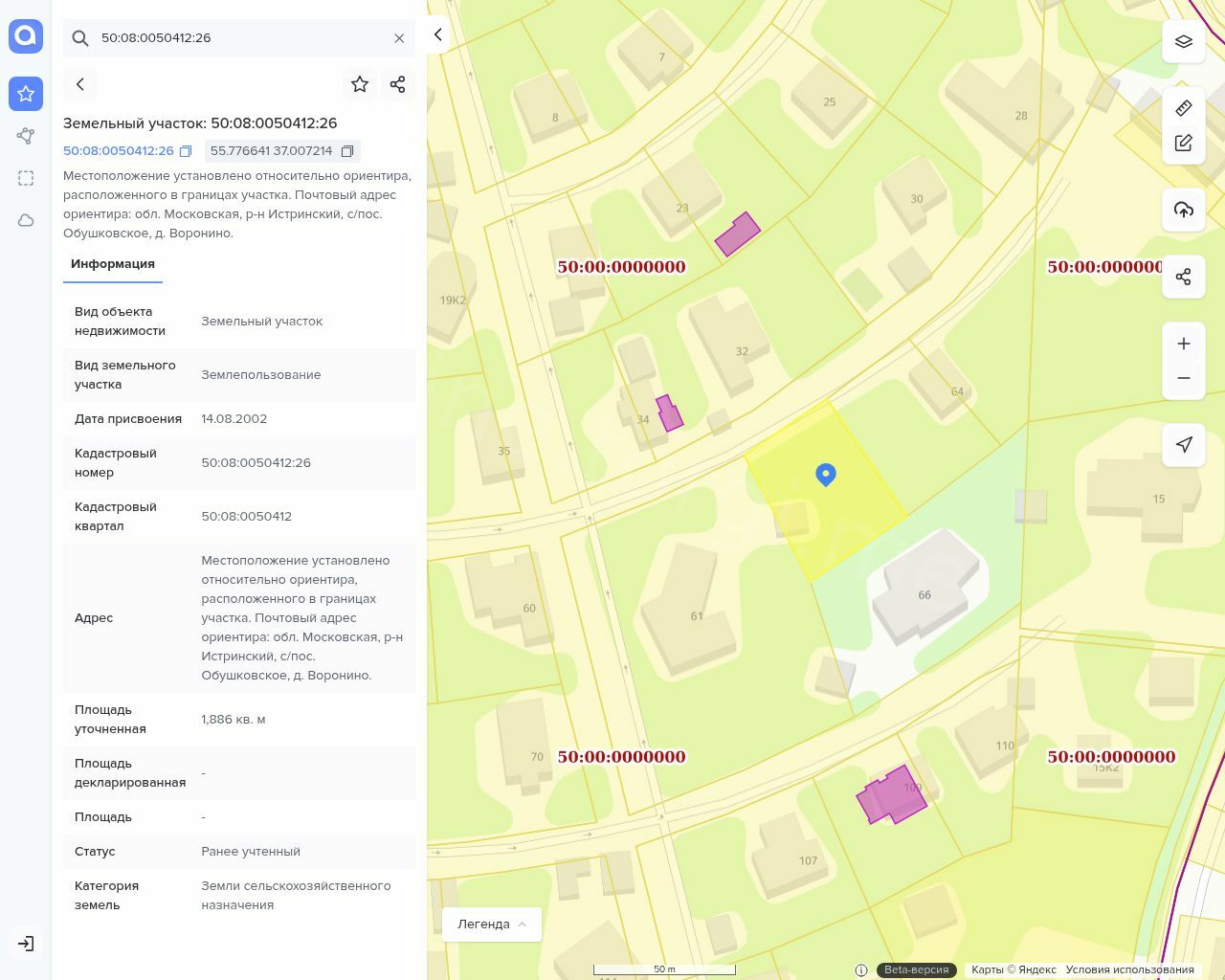Activate the draw/edit tool on map
Screen dimensions: 1225x980
(x=1183, y=143)
